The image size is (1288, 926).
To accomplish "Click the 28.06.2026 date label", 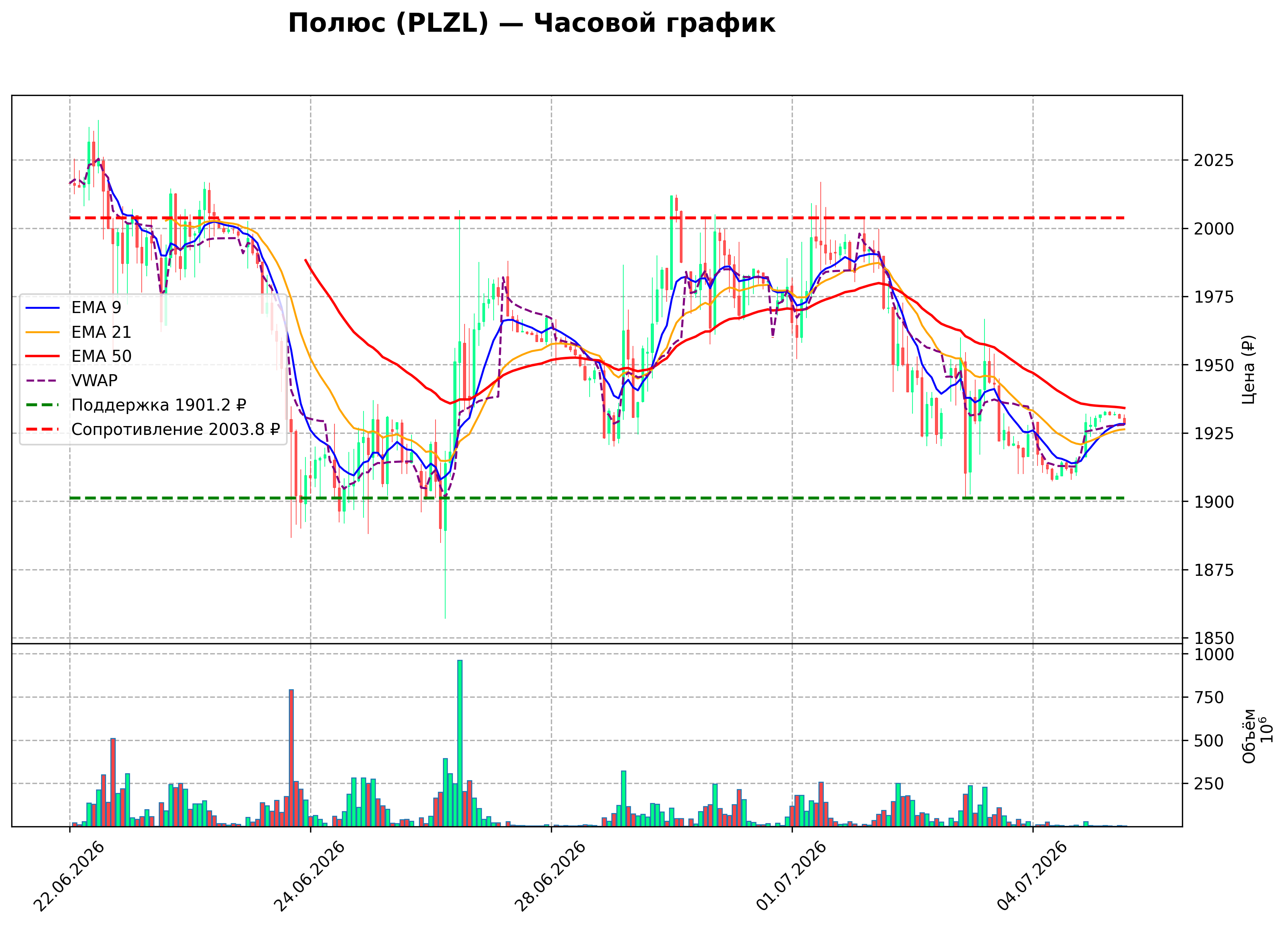I will tap(550, 876).
